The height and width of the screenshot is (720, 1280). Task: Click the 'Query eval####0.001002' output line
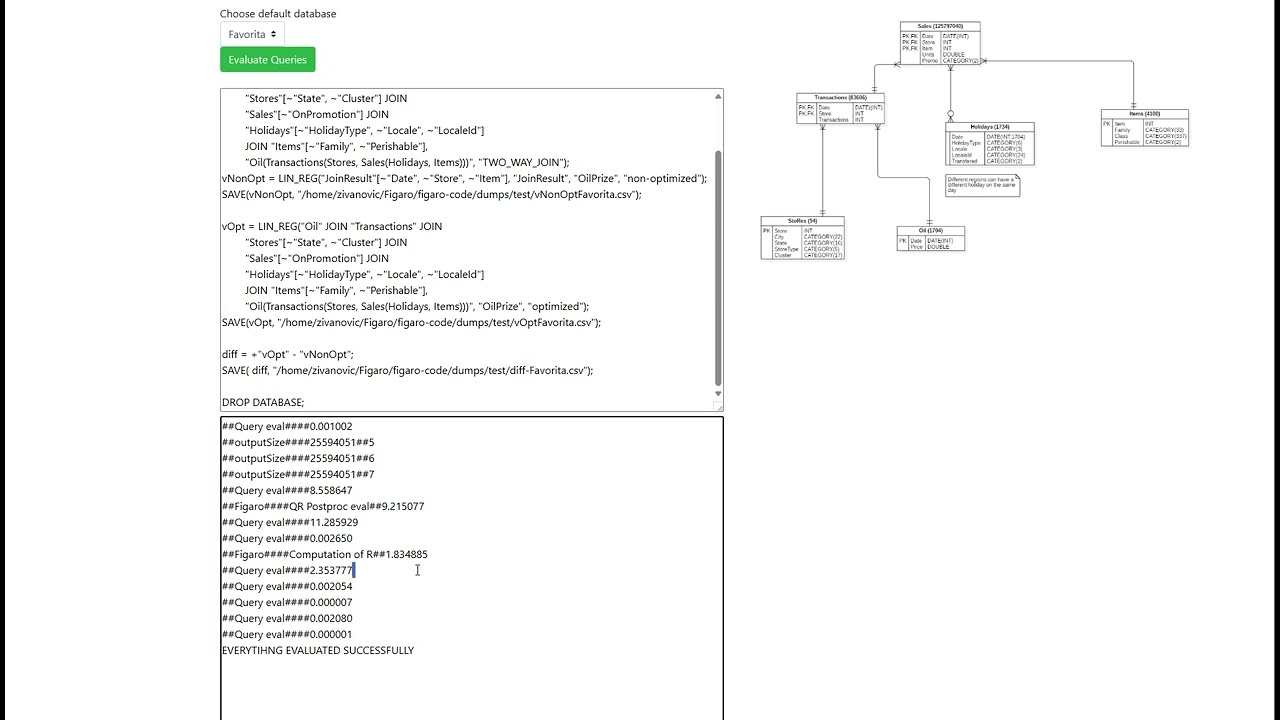coord(287,426)
